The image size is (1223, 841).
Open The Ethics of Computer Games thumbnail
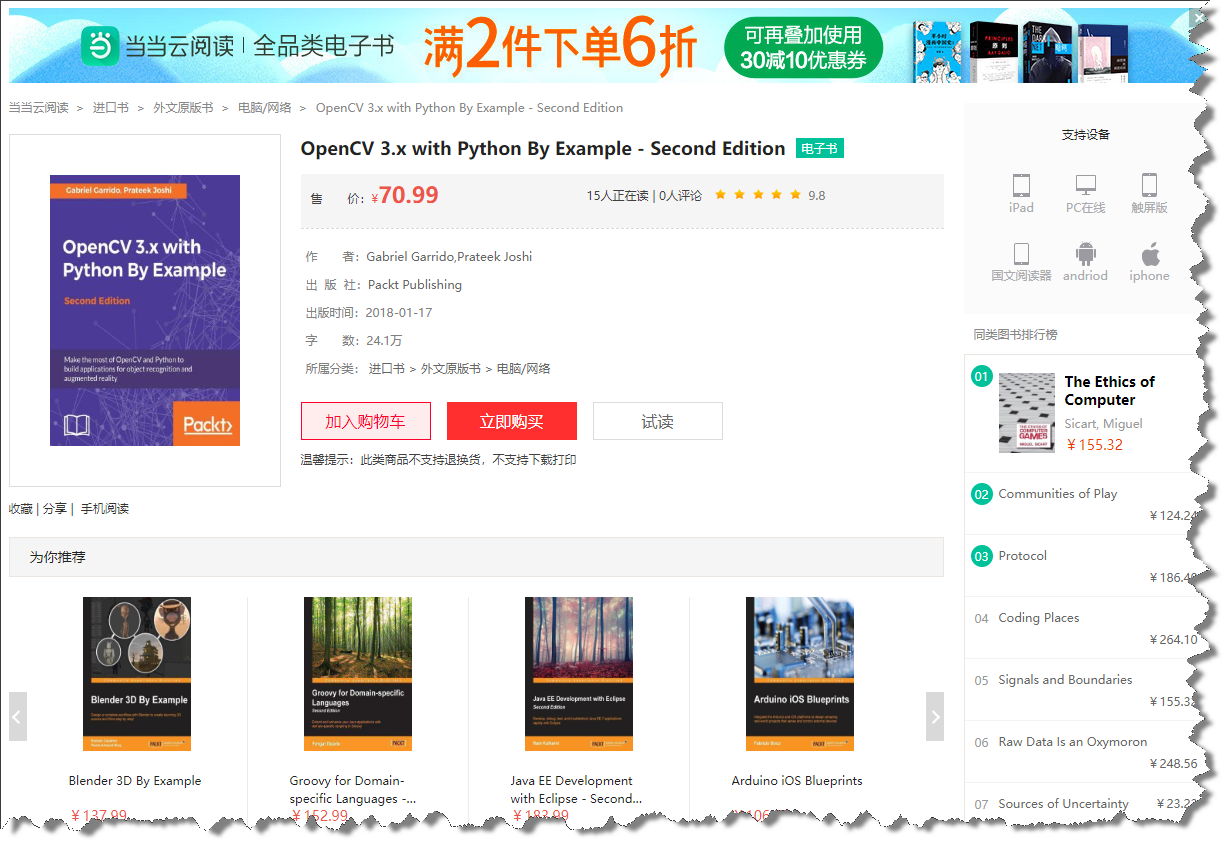tap(1027, 413)
